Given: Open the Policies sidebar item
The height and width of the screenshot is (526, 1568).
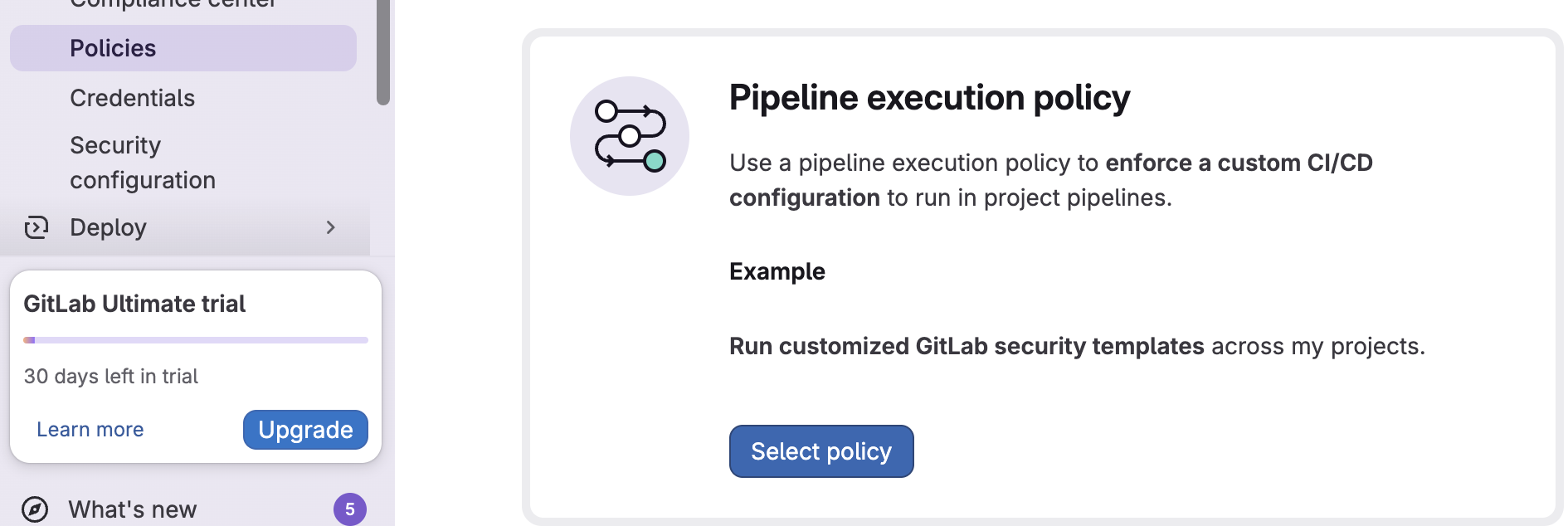Looking at the screenshot, I should click(113, 47).
